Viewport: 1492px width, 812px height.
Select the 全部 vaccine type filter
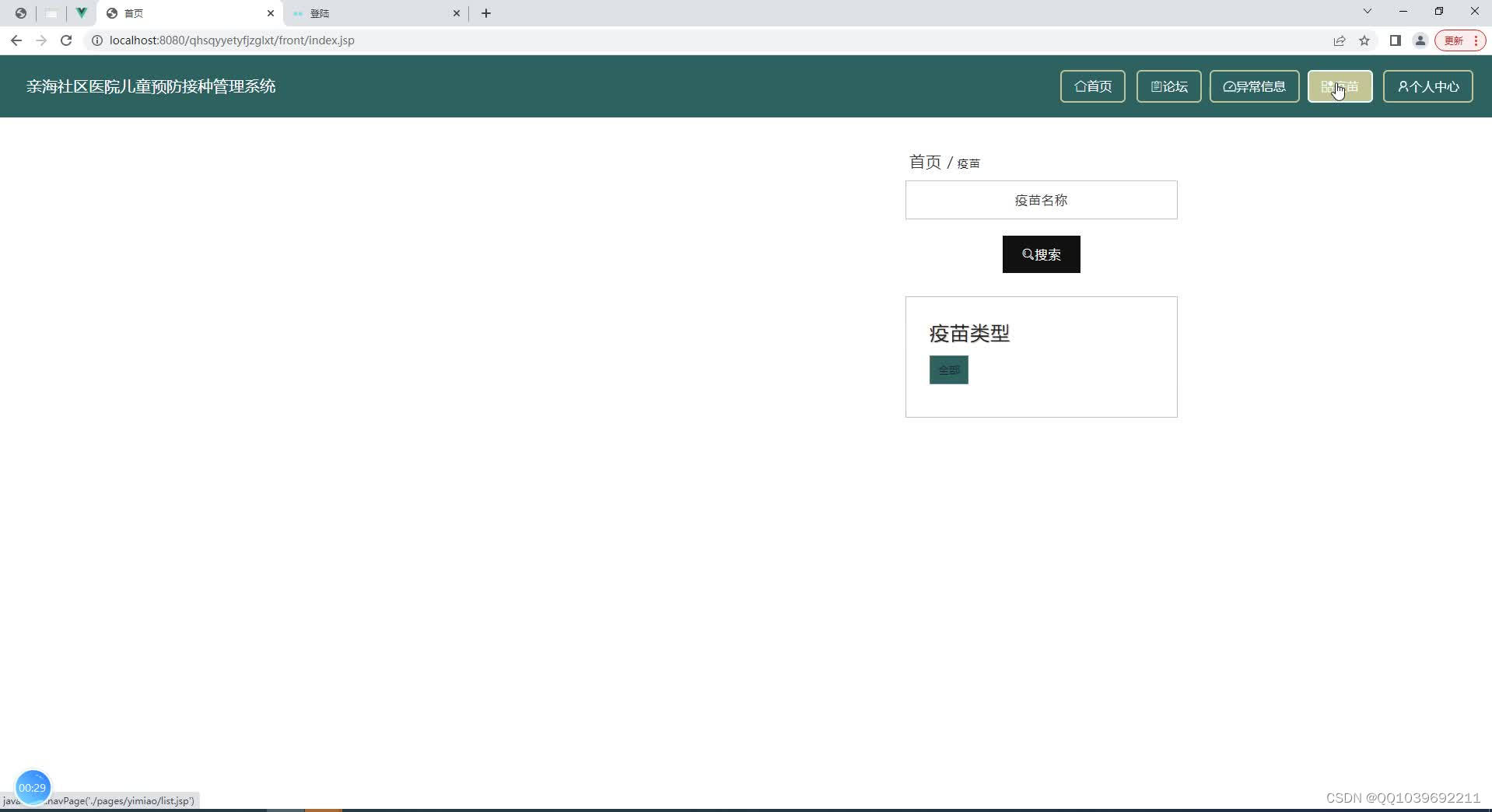[948, 370]
